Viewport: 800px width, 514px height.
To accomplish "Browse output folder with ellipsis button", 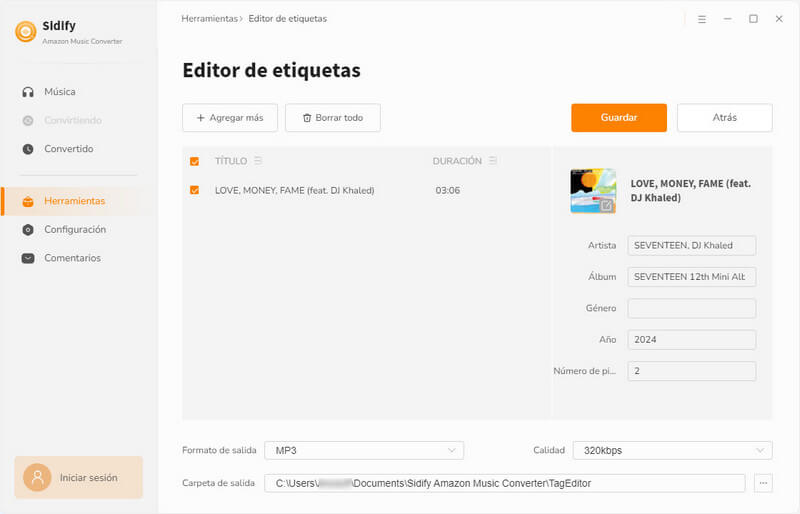I will pyautogui.click(x=763, y=483).
